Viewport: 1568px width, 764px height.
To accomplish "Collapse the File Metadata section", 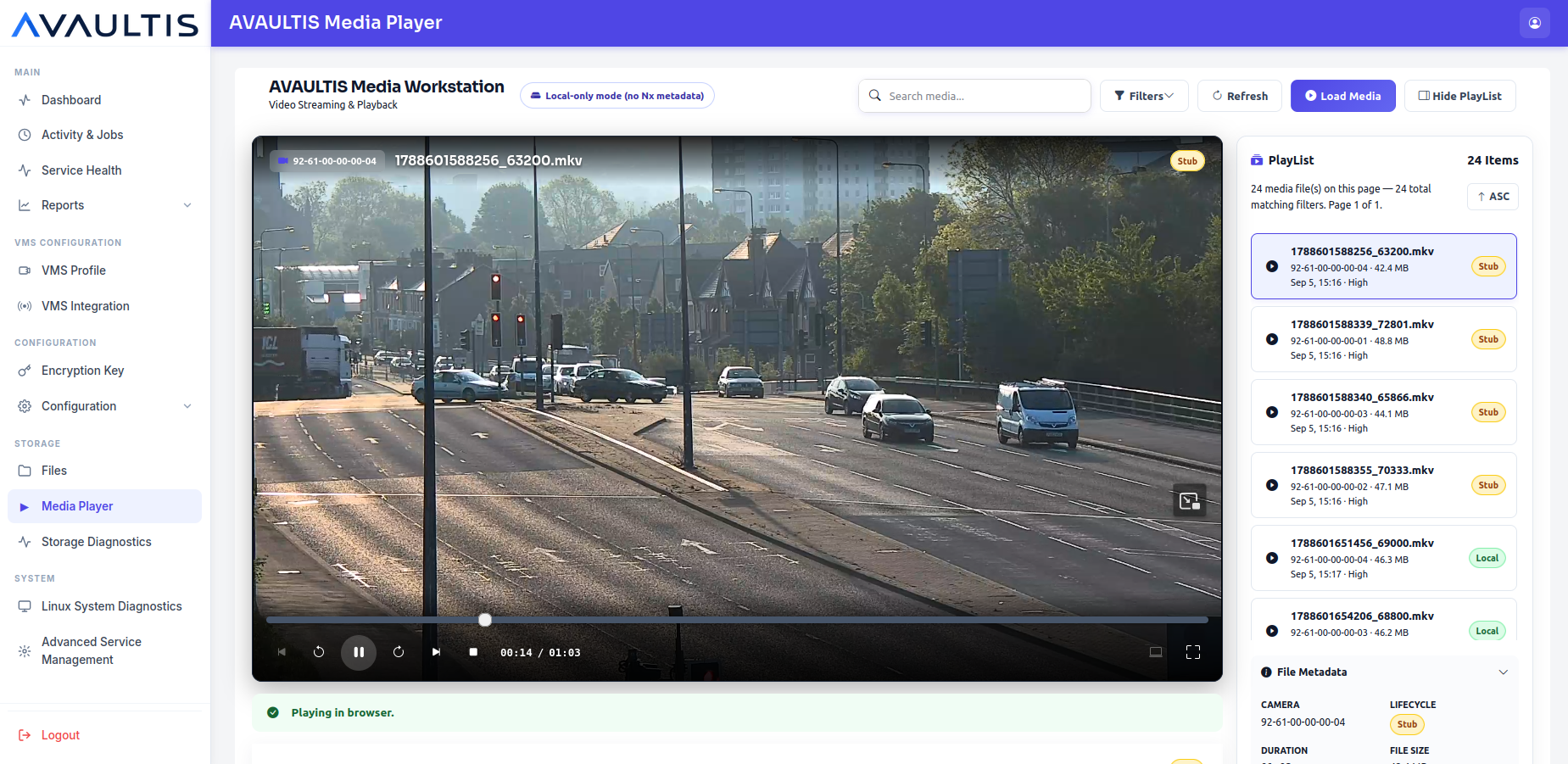I will tap(1504, 672).
